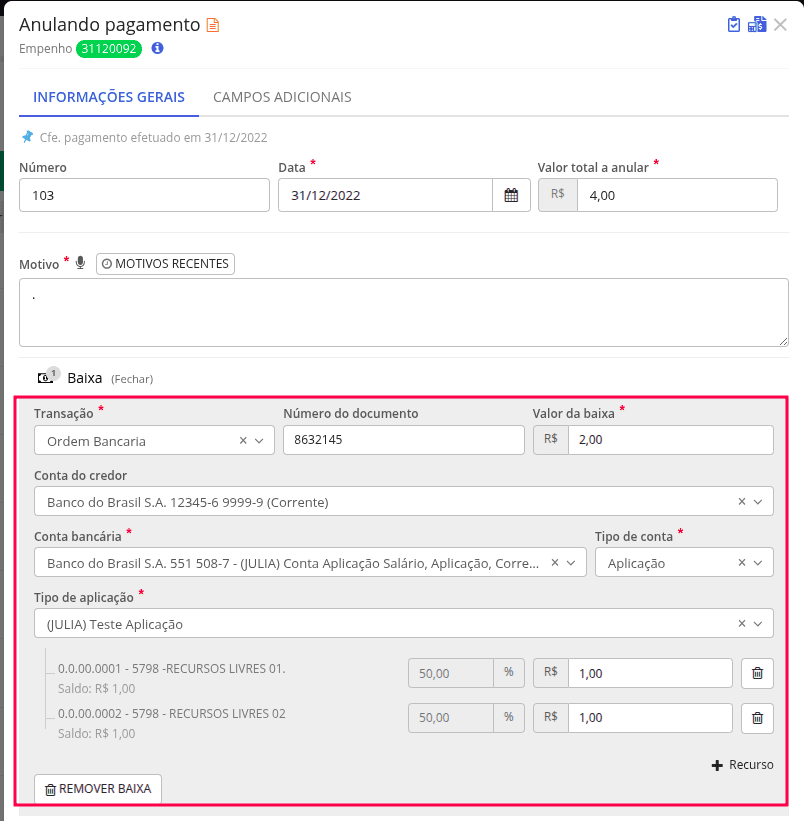Open the calculator report icon in header
This screenshot has width=804, height=821.
click(757, 25)
